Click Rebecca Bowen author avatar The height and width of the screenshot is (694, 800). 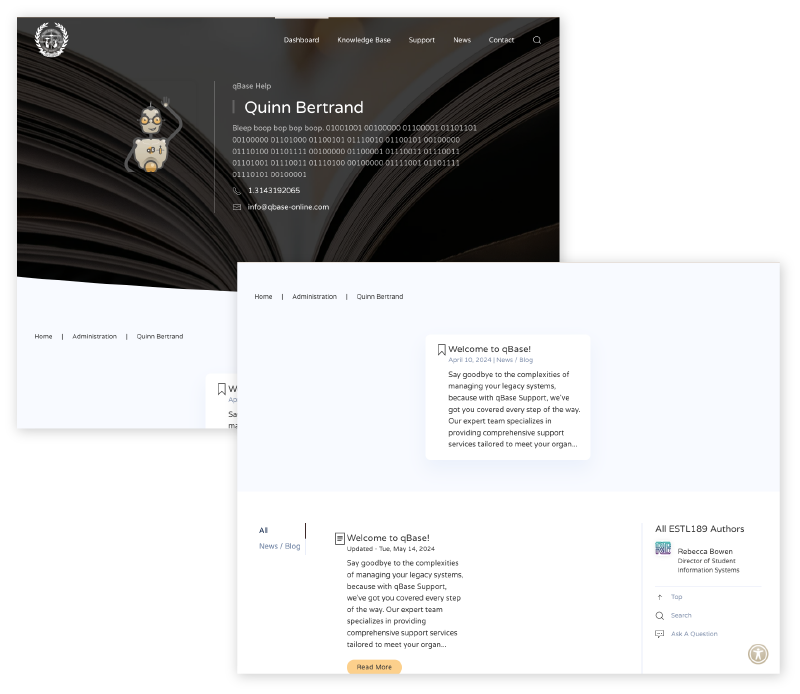point(663,549)
